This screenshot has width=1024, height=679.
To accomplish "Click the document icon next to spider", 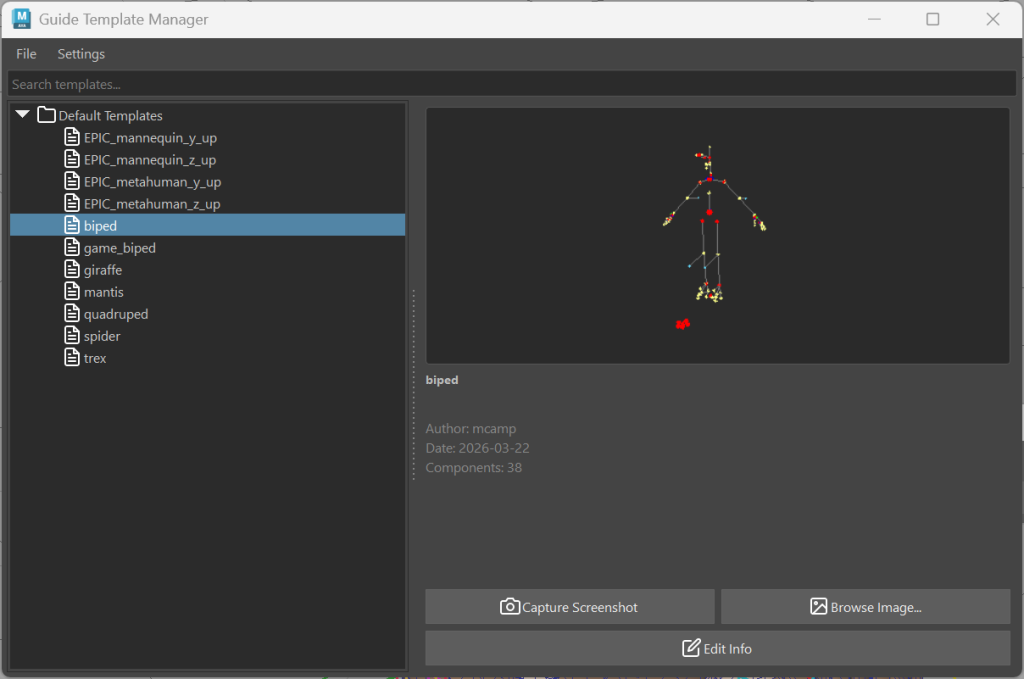I will pos(72,336).
